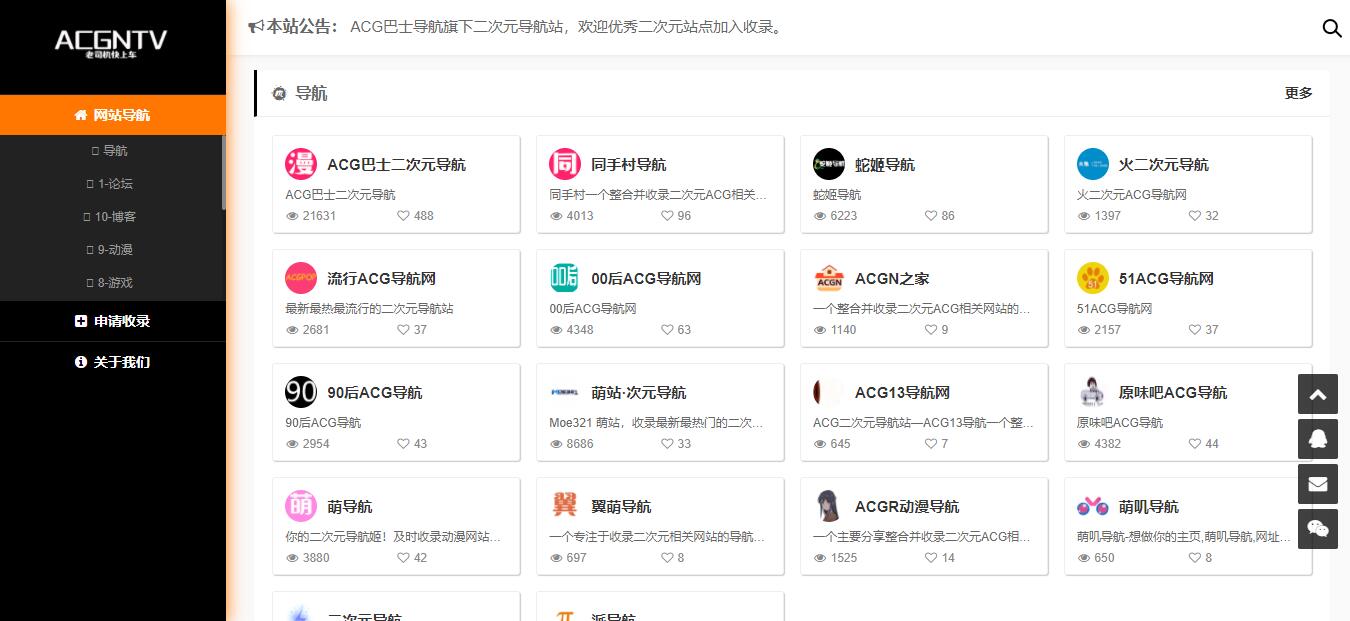Open ACG13导航网 title link

point(902,392)
